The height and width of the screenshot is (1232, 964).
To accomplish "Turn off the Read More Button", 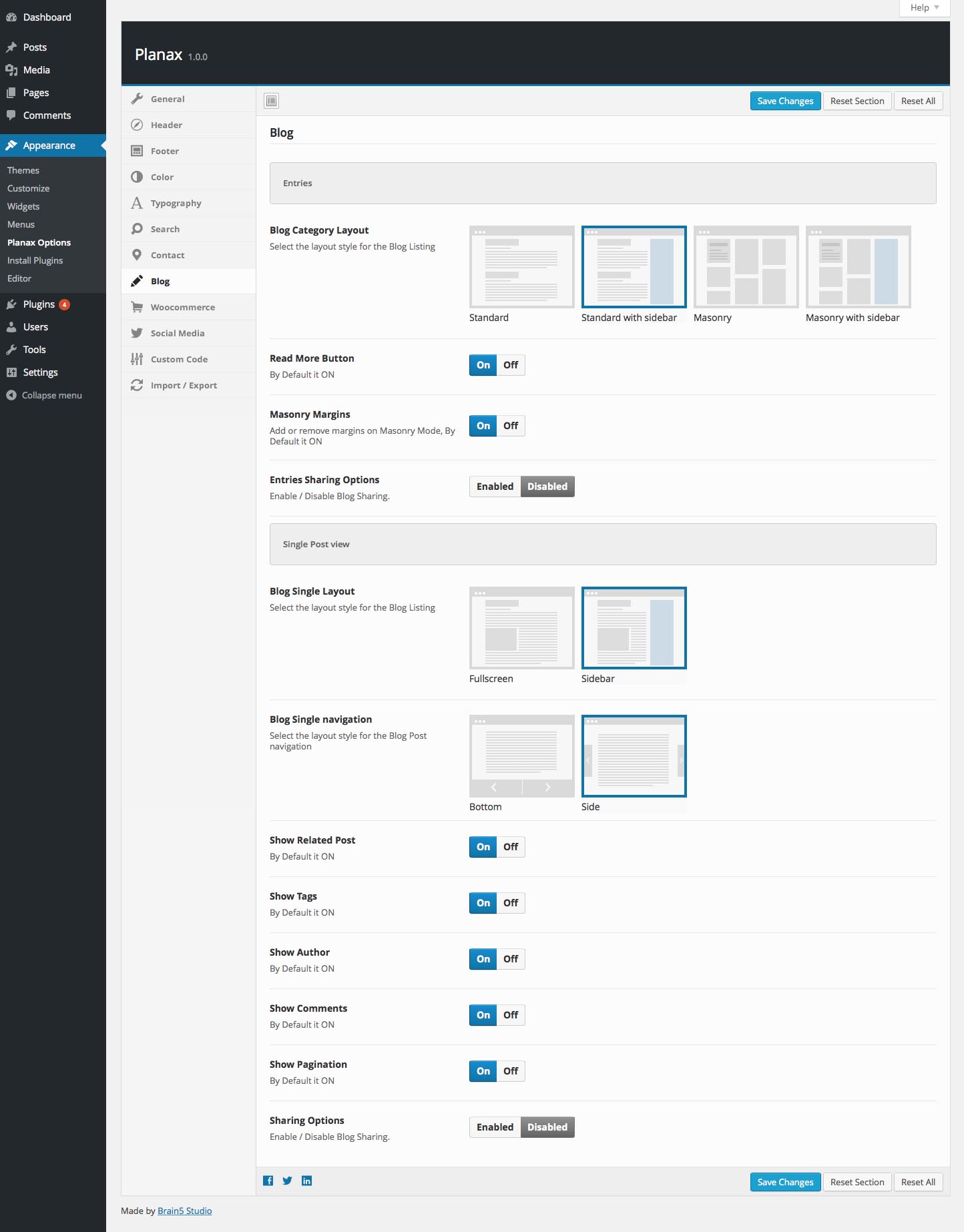I will tap(511, 365).
